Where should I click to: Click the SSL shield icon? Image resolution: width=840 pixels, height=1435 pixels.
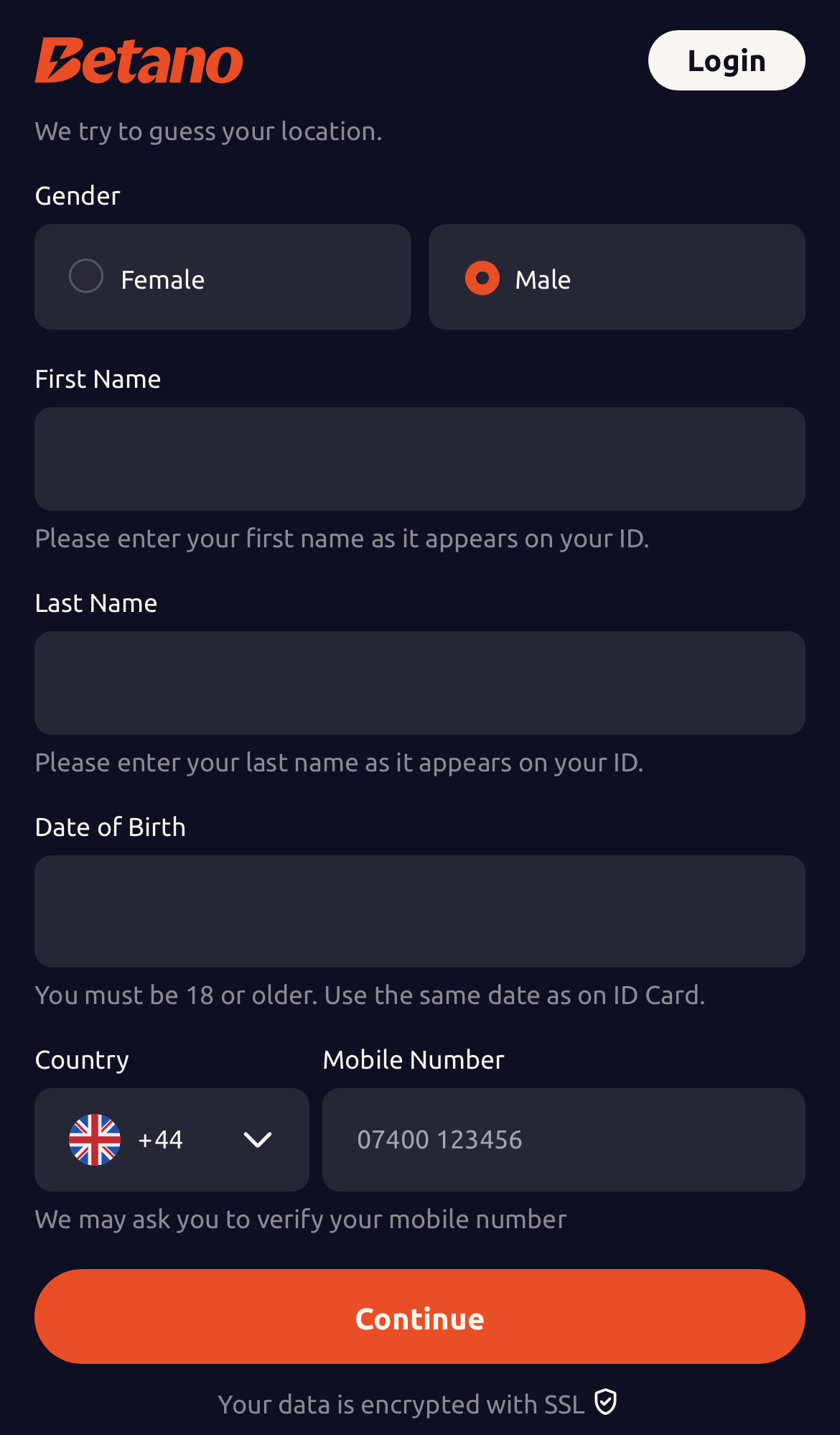pos(606,1402)
